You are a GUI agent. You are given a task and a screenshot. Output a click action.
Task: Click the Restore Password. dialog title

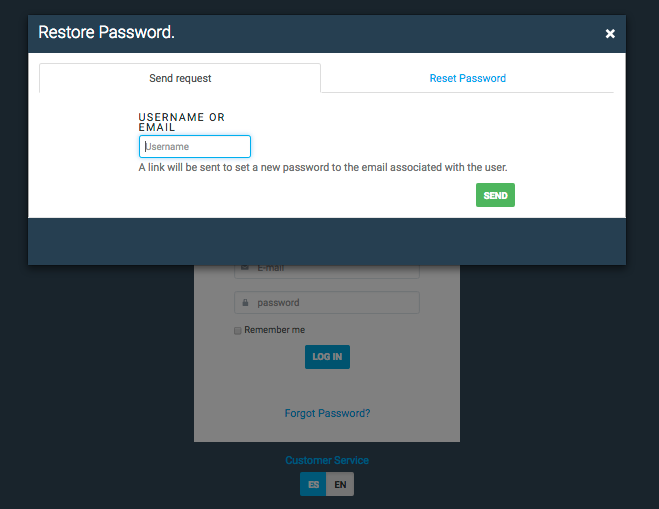coord(106,33)
